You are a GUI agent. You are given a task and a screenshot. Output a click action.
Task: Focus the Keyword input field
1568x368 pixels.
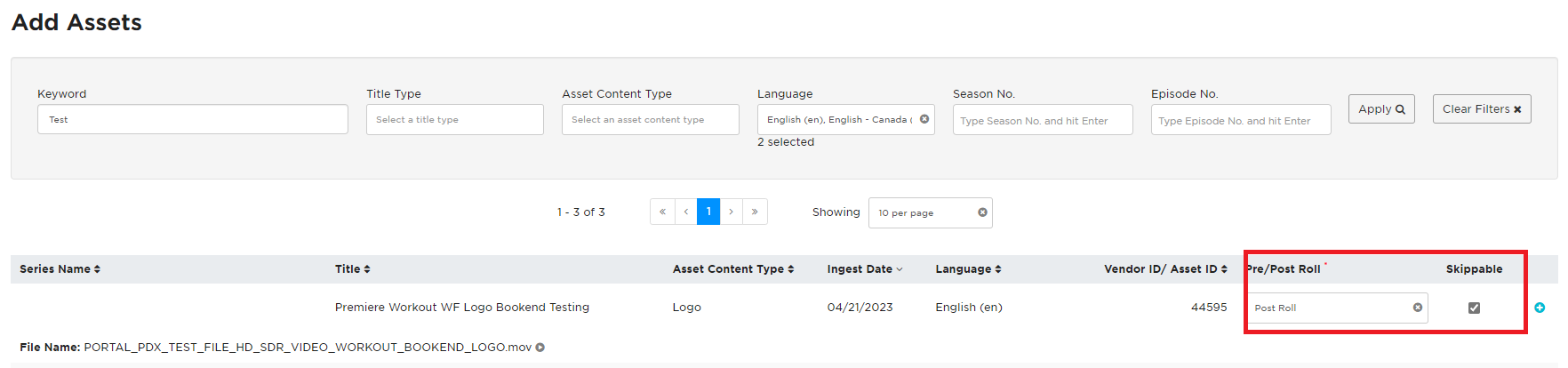(193, 120)
